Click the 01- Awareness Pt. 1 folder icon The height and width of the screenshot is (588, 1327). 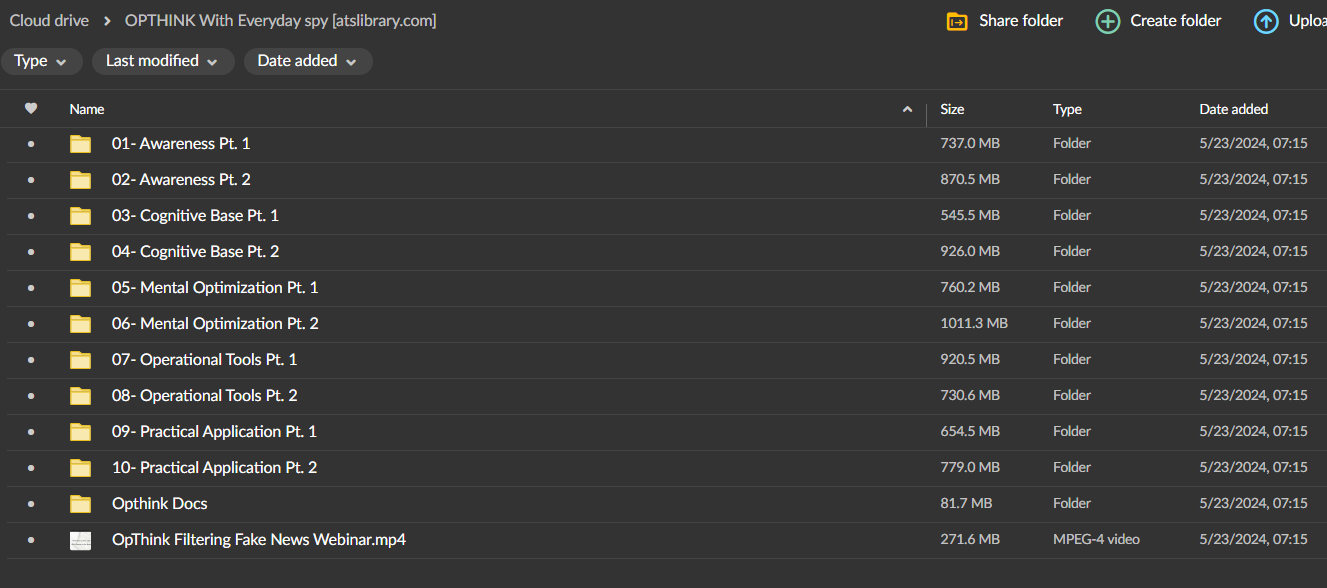81,144
